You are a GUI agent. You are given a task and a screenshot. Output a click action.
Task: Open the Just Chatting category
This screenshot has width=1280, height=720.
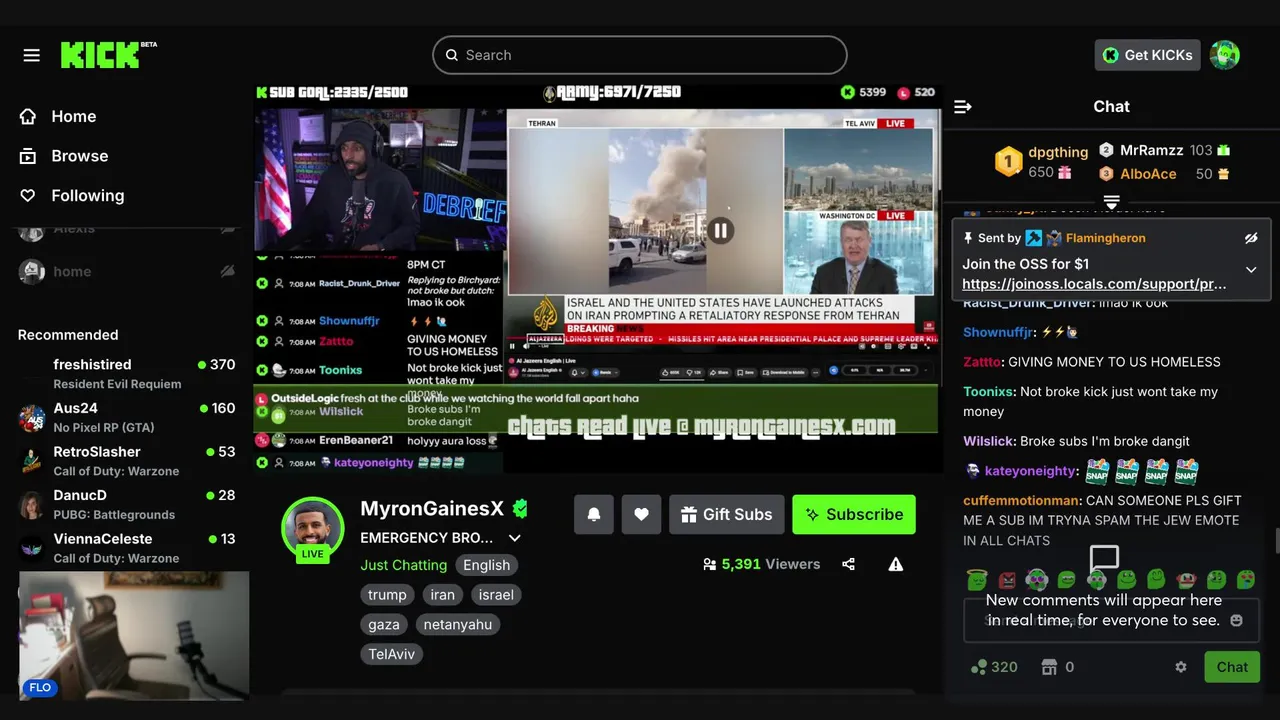[x=404, y=565]
